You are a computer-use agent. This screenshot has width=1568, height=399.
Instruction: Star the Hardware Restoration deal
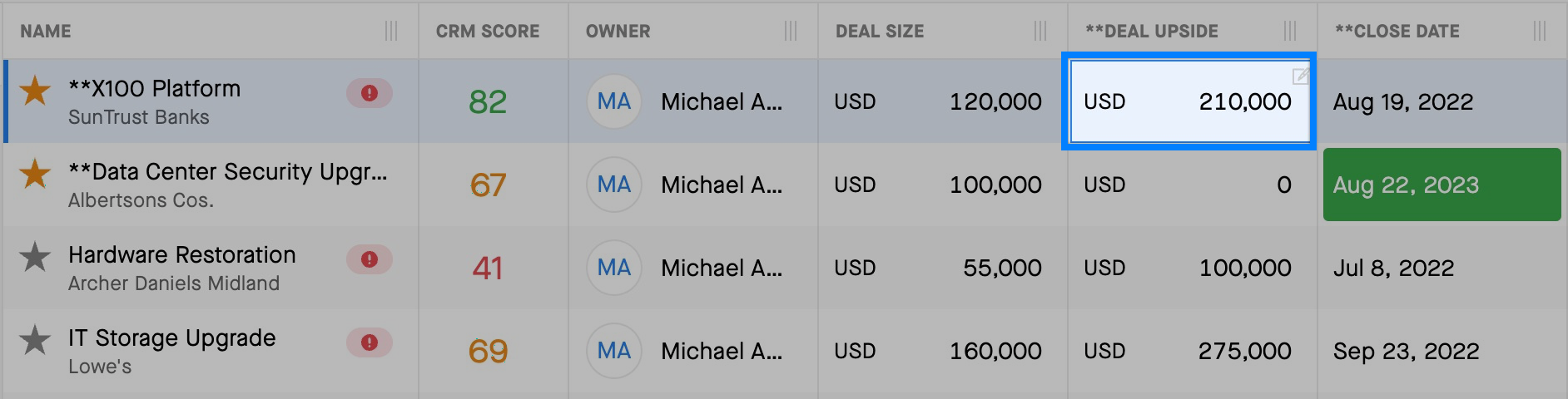35,256
